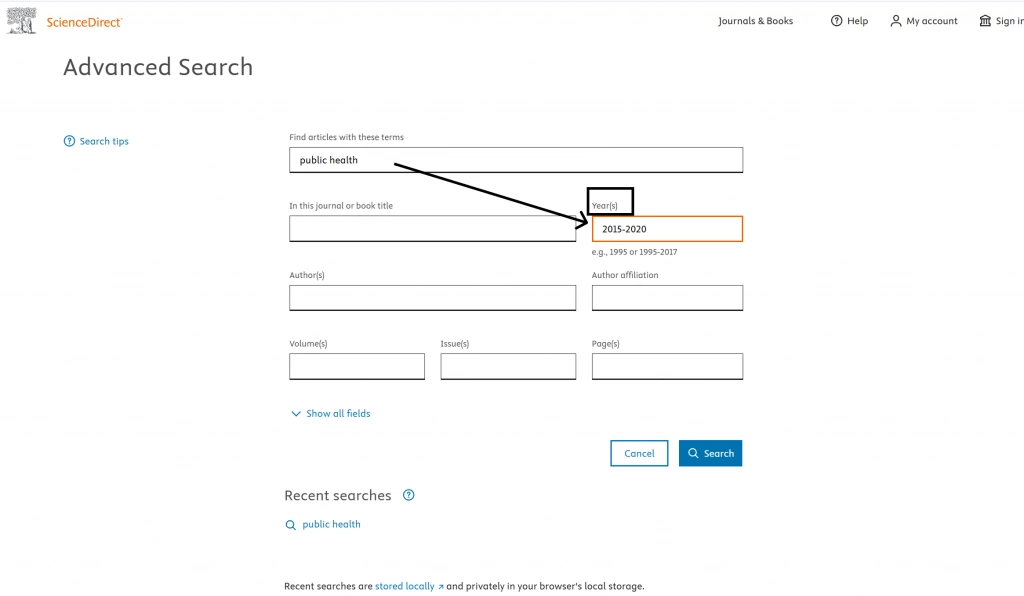Click the Issue(s) input field

508,366
